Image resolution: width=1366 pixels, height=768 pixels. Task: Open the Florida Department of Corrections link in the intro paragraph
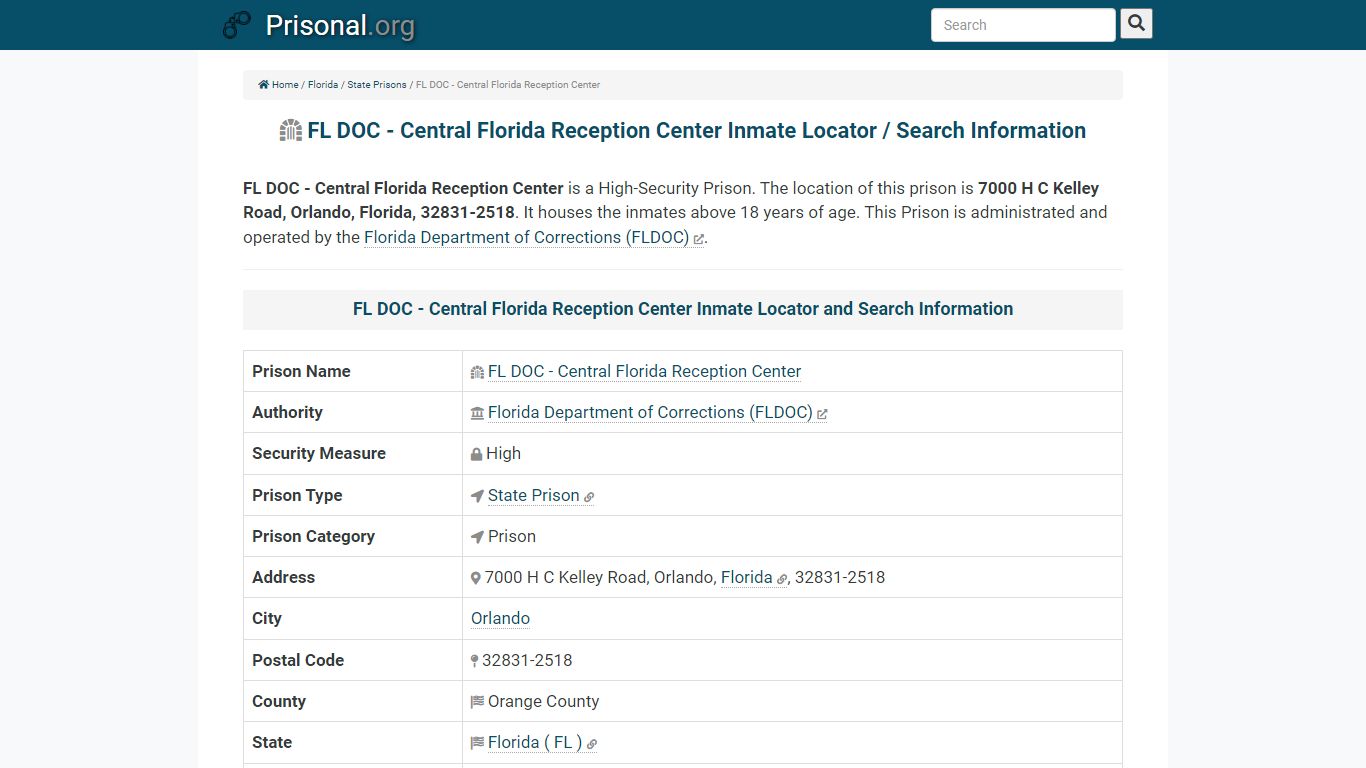point(527,237)
